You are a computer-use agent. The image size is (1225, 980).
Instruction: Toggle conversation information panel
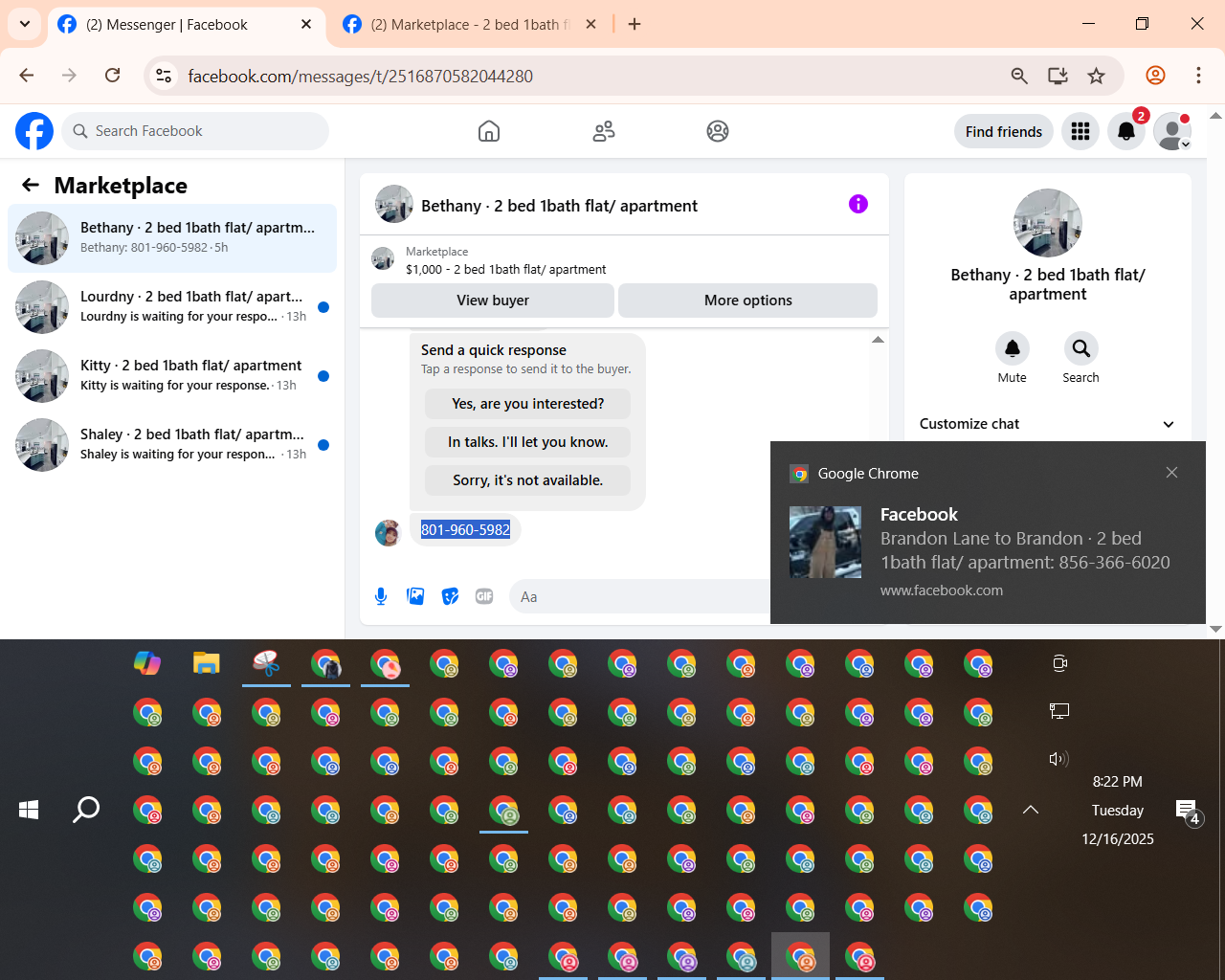pos(858,204)
